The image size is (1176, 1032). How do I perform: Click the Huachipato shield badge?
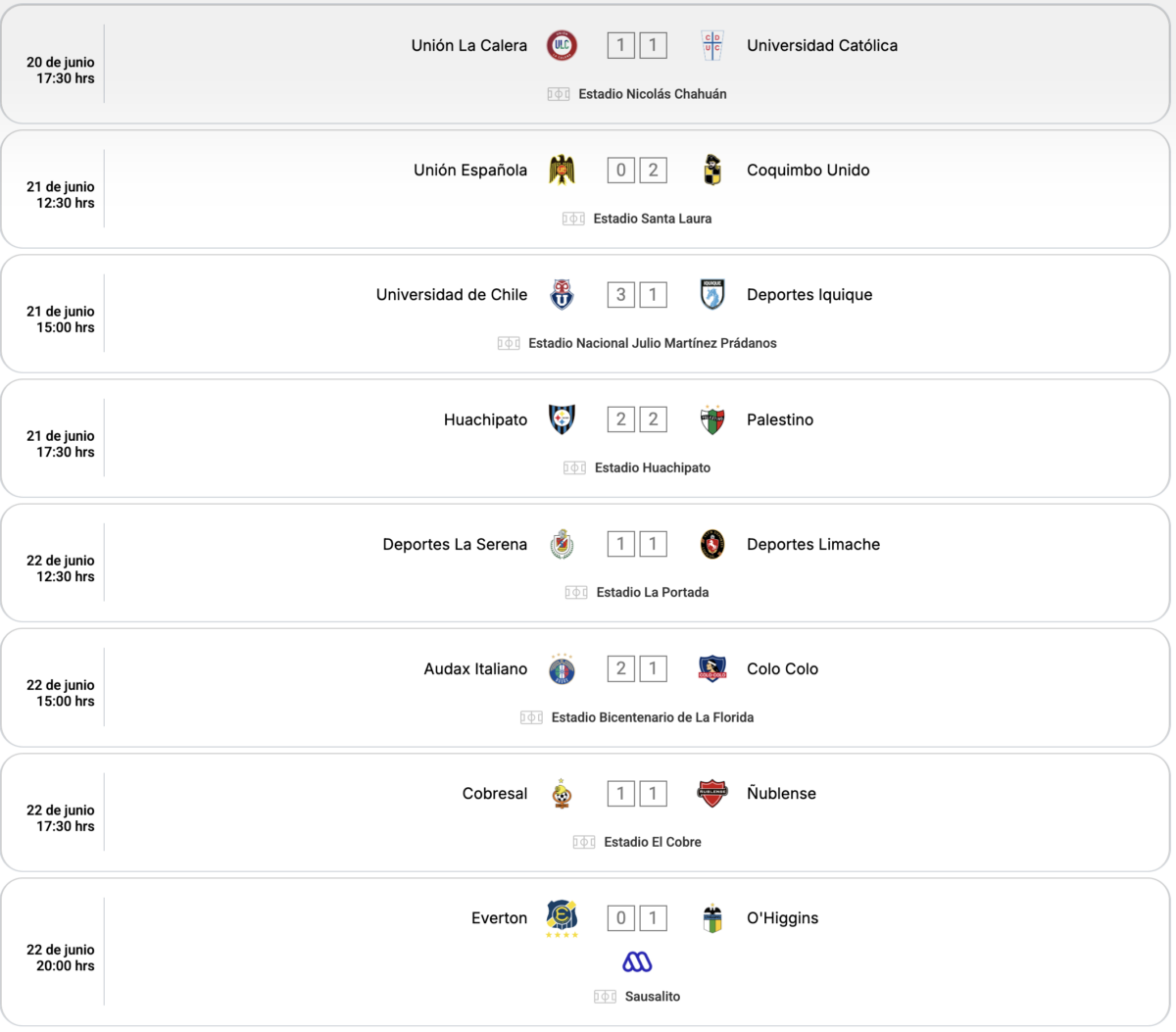(562, 419)
